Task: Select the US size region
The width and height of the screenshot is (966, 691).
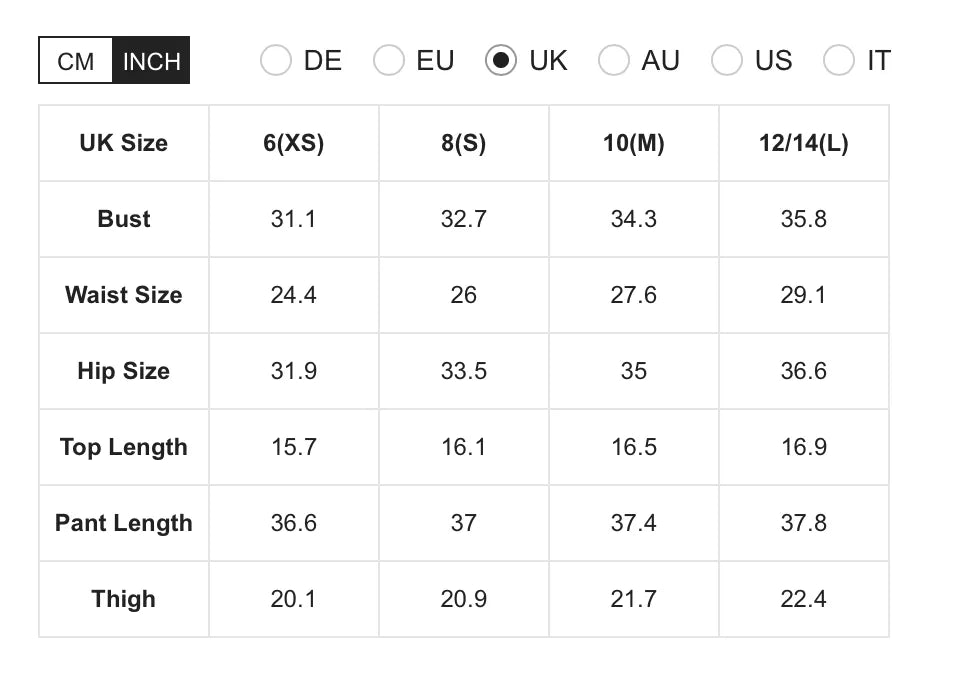Action: click(727, 61)
